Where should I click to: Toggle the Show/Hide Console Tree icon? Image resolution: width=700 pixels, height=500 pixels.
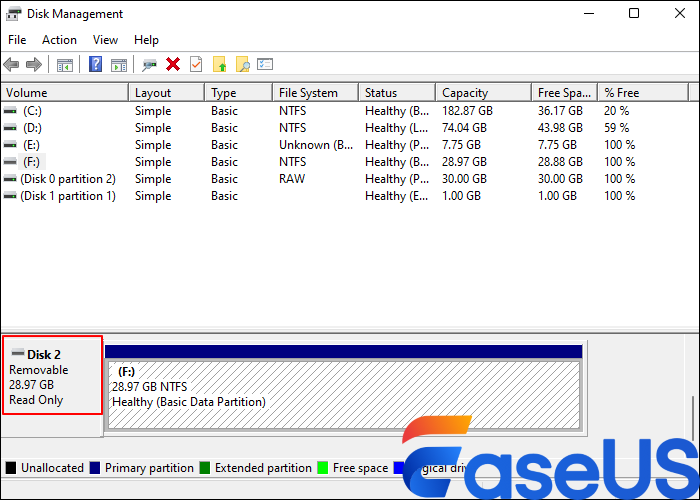[x=65, y=65]
